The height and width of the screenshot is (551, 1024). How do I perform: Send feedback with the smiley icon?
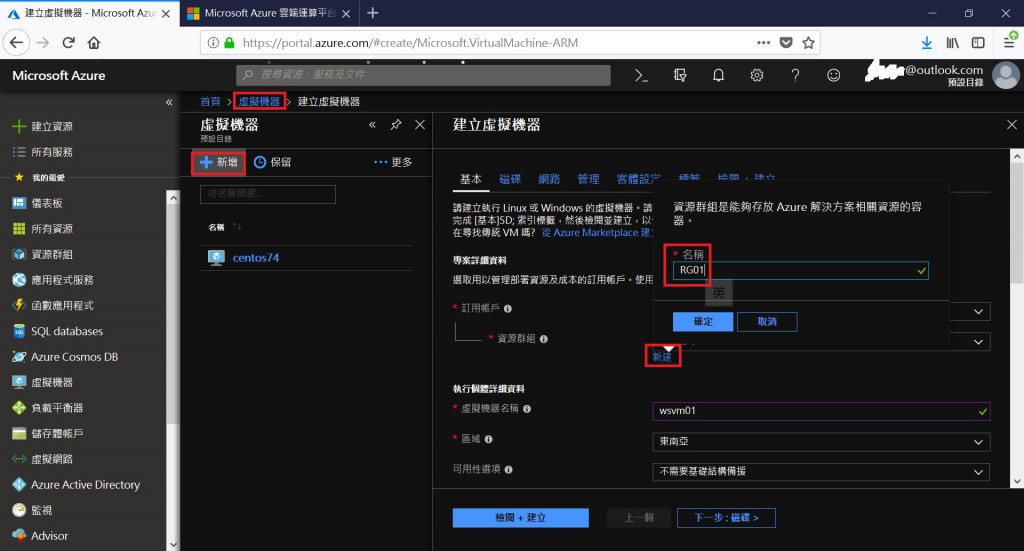click(x=833, y=75)
